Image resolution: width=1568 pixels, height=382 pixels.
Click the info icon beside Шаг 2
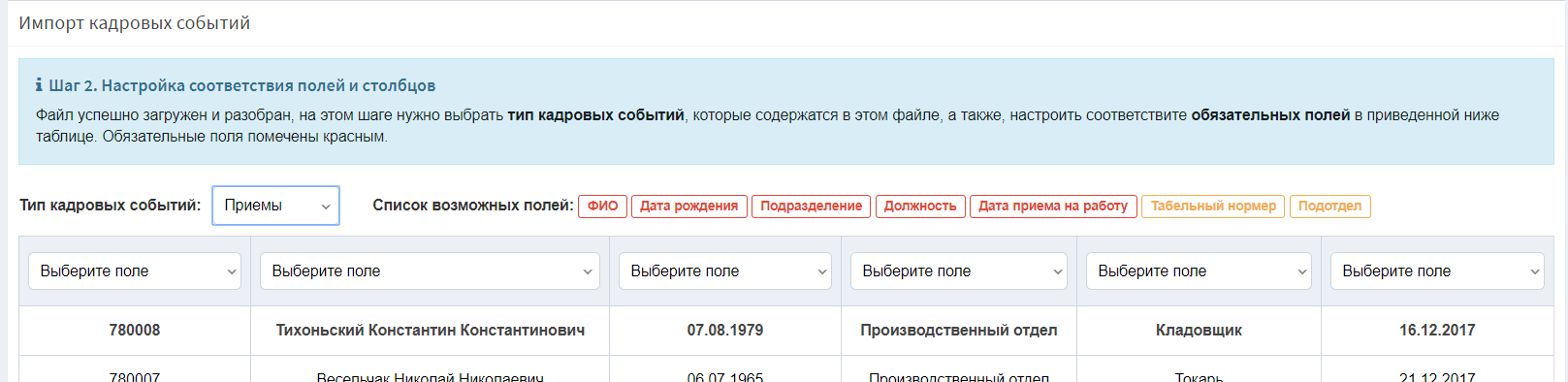point(39,85)
